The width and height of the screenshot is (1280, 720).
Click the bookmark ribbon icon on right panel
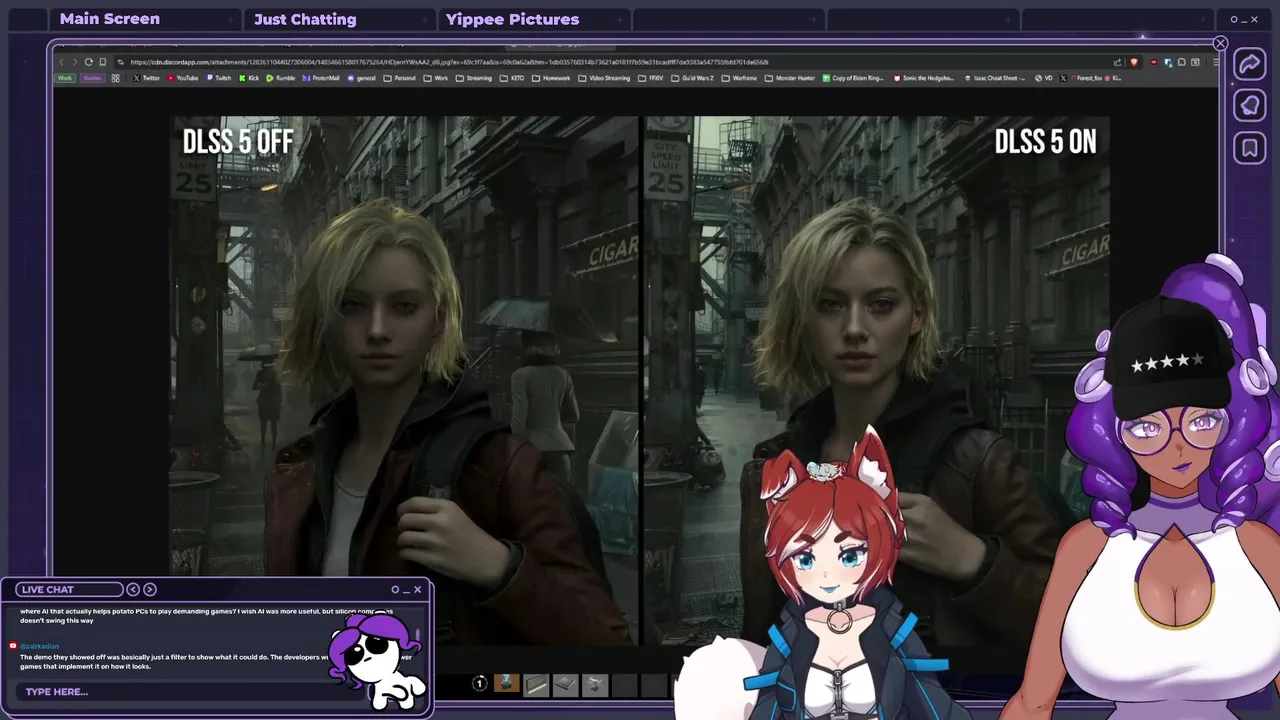pyautogui.click(x=1249, y=148)
